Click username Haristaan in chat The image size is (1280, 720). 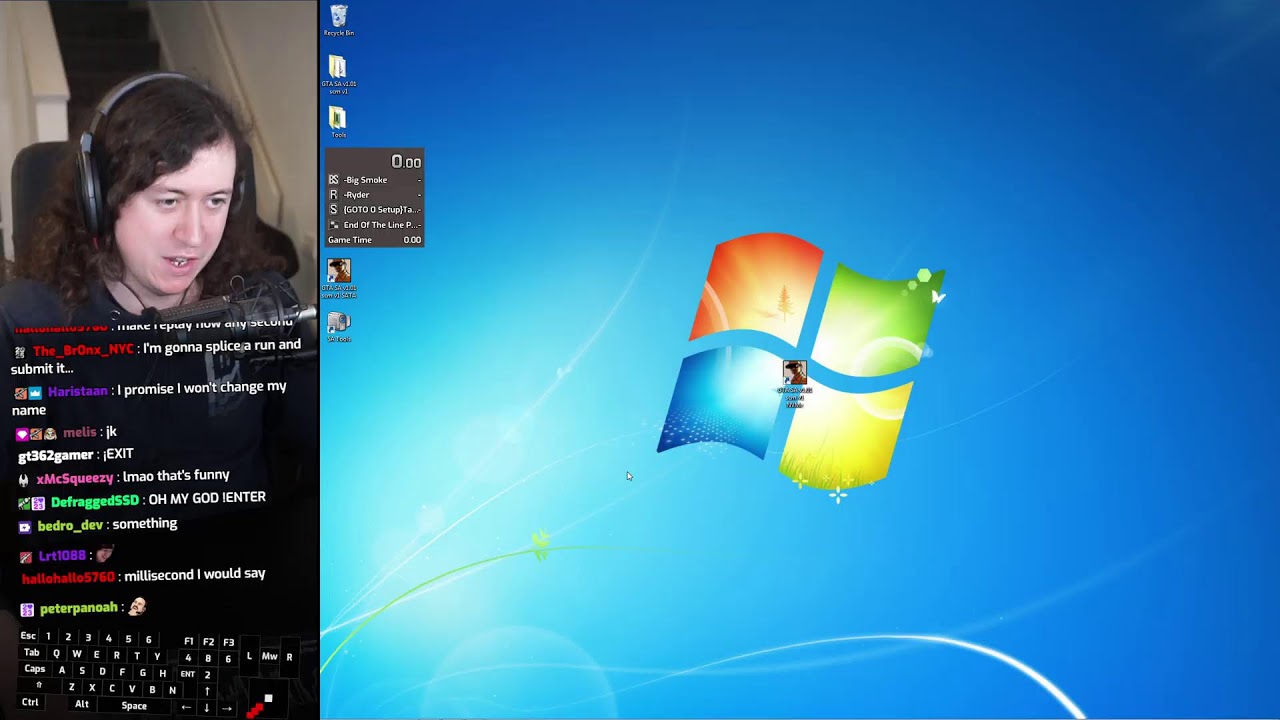[77, 391]
